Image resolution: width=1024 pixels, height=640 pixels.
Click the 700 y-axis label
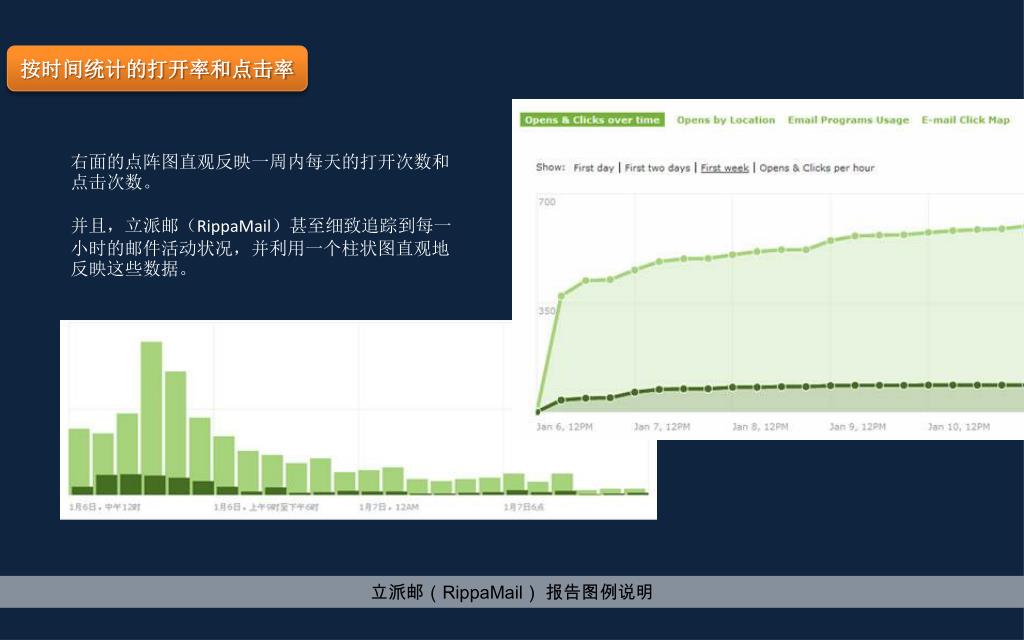click(547, 202)
